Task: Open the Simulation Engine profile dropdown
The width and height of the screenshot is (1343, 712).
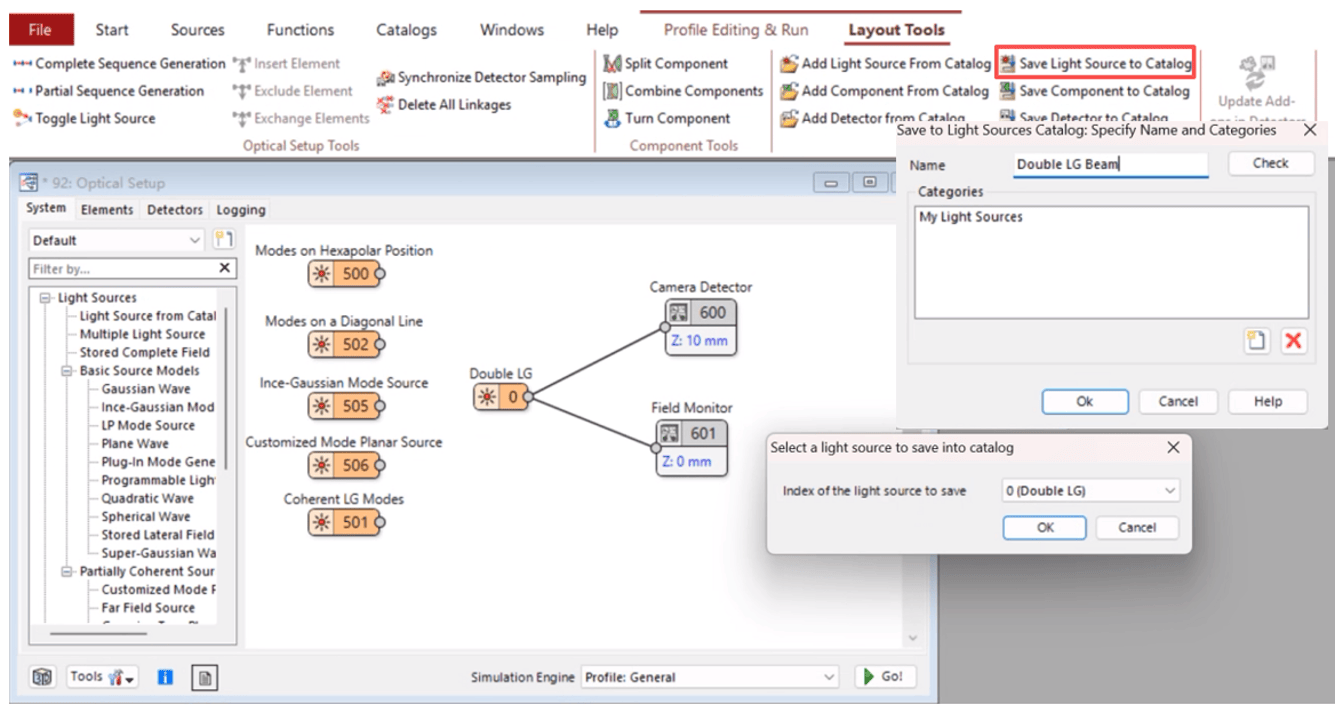Action: click(828, 676)
